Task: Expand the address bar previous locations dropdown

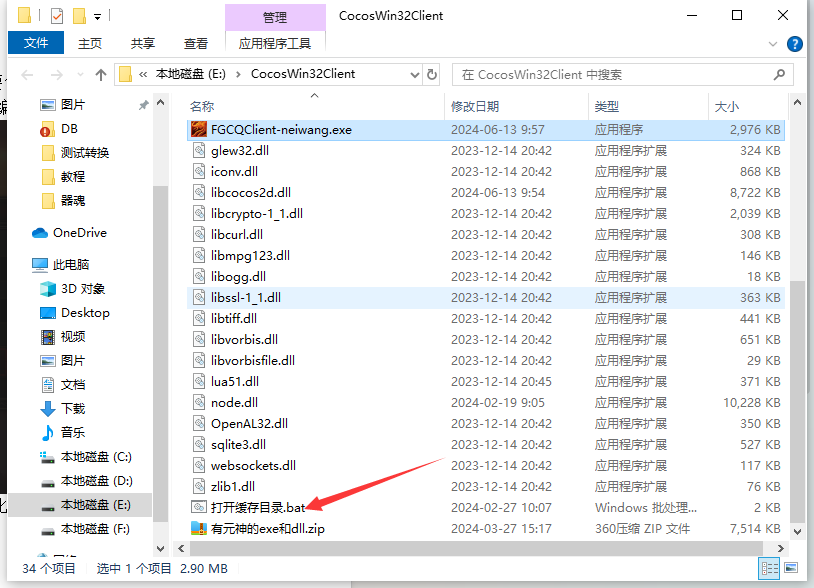Action: point(413,74)
